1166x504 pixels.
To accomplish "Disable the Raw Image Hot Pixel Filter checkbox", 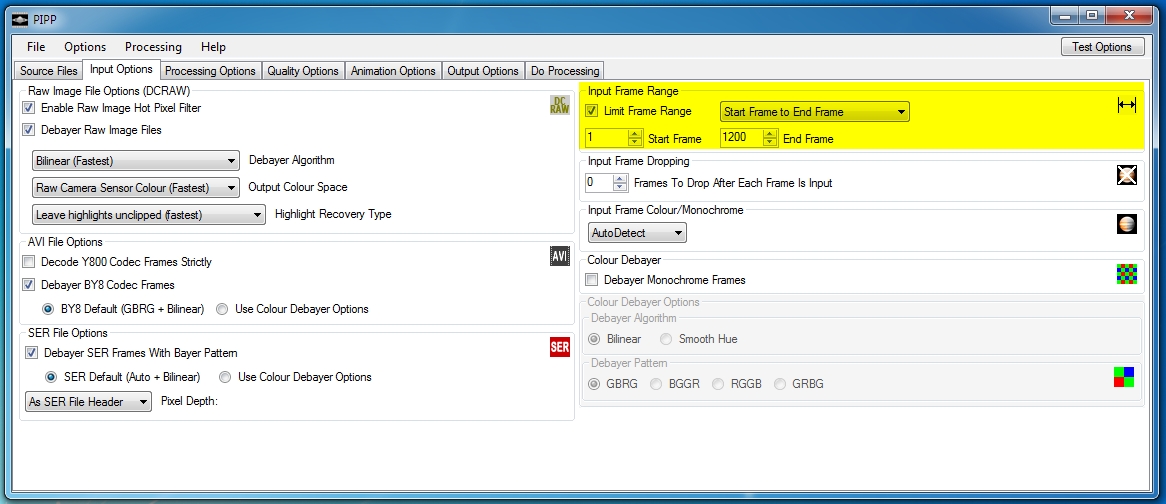I will pyautogui.click(x=29, y=108).
